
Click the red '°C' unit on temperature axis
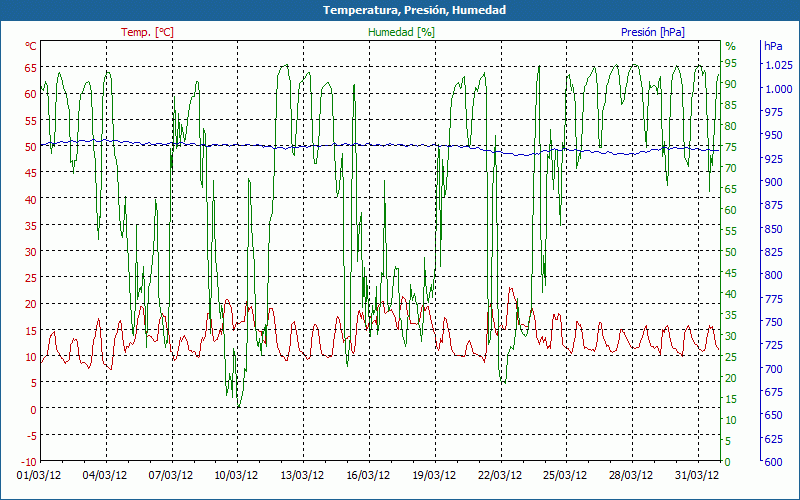[x=31, y=46]
